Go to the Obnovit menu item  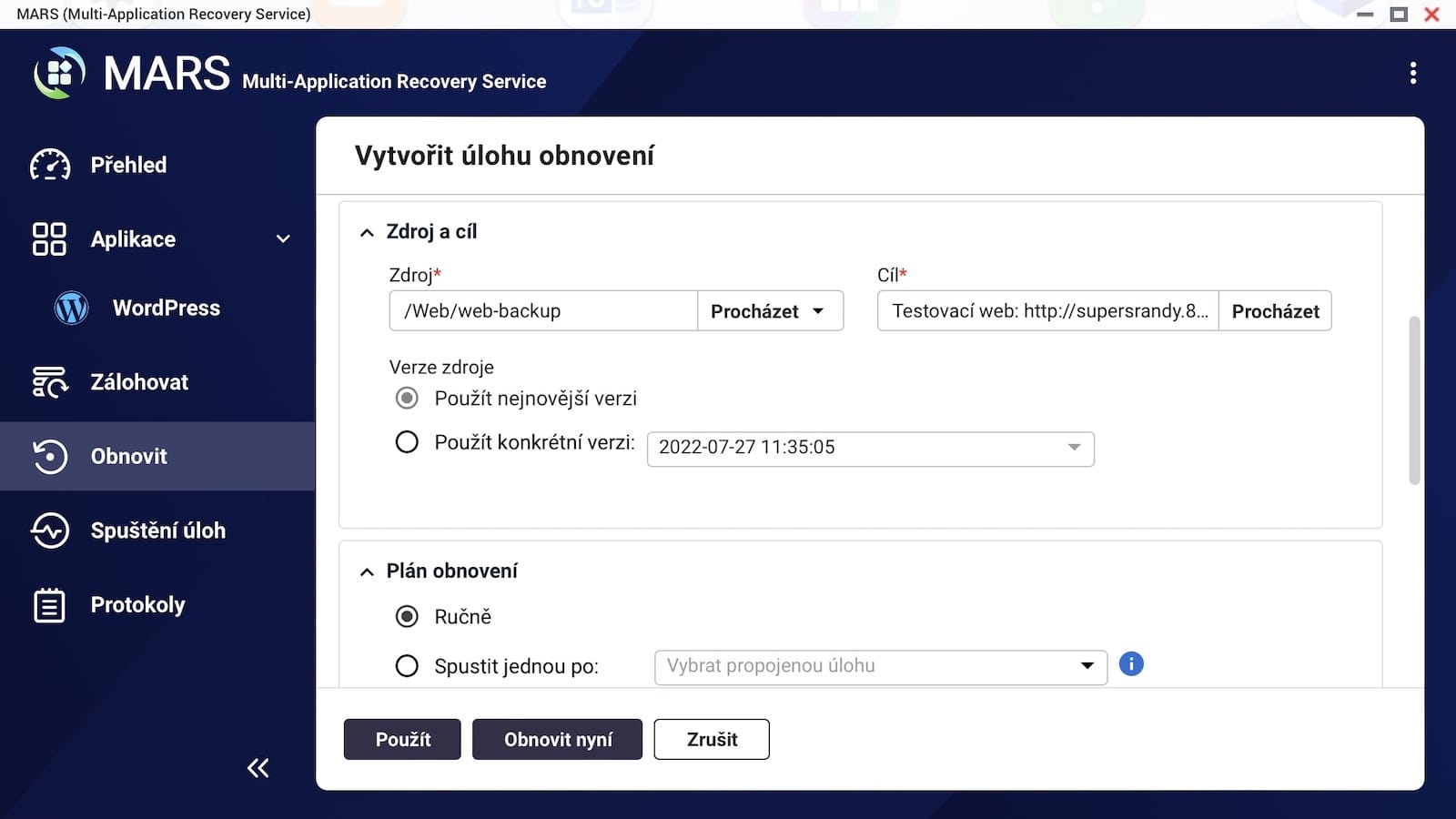[x=128, y=456]
